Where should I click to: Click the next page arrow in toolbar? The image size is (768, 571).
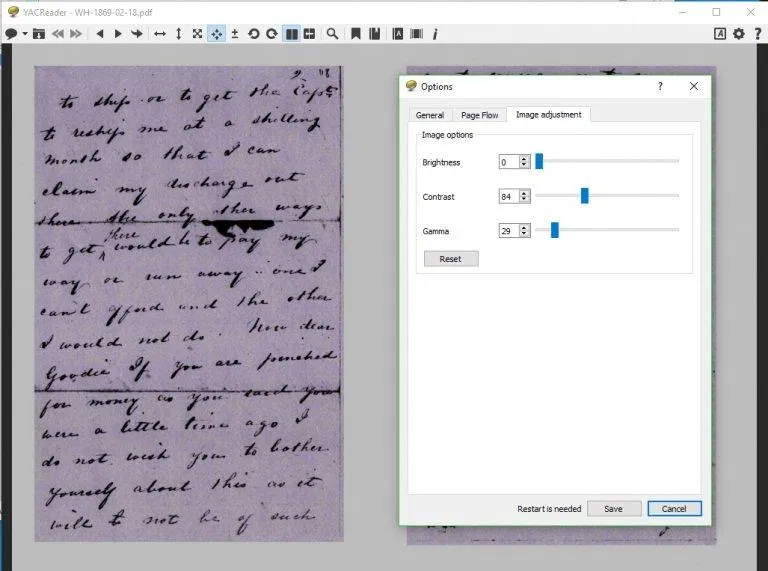[x=118, y=33]
